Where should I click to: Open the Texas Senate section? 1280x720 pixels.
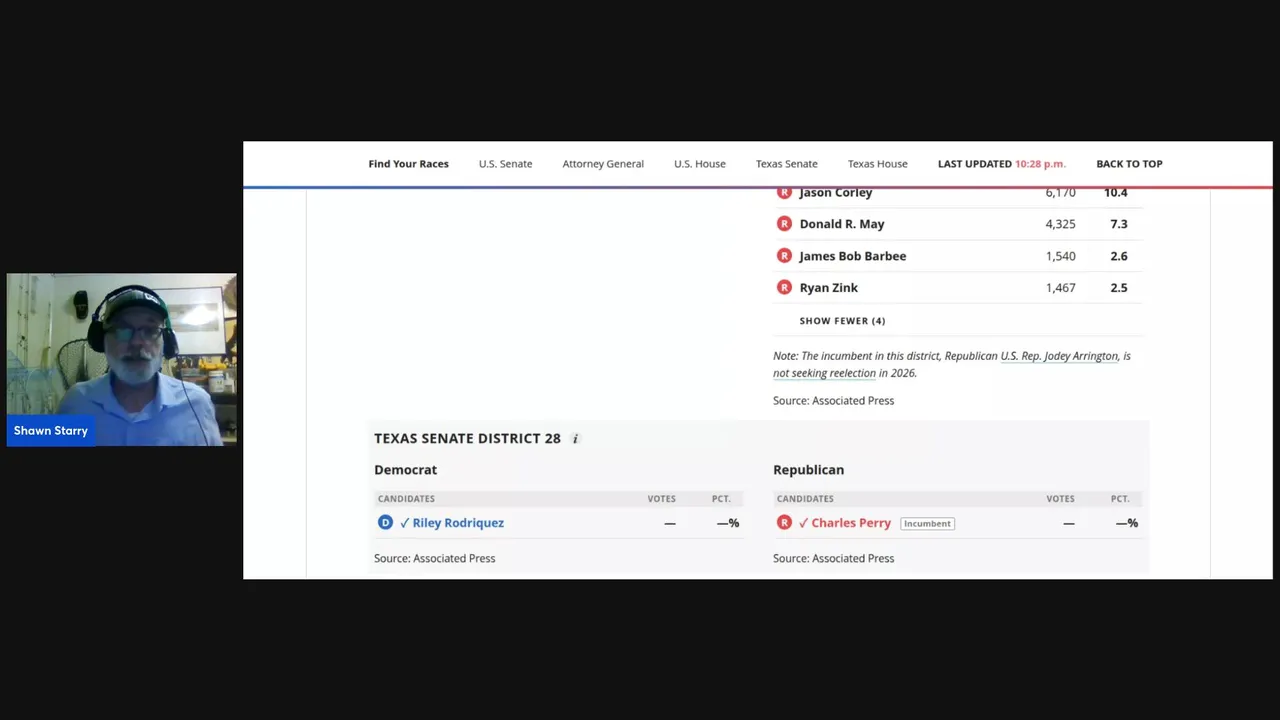(x=787, y=164)
